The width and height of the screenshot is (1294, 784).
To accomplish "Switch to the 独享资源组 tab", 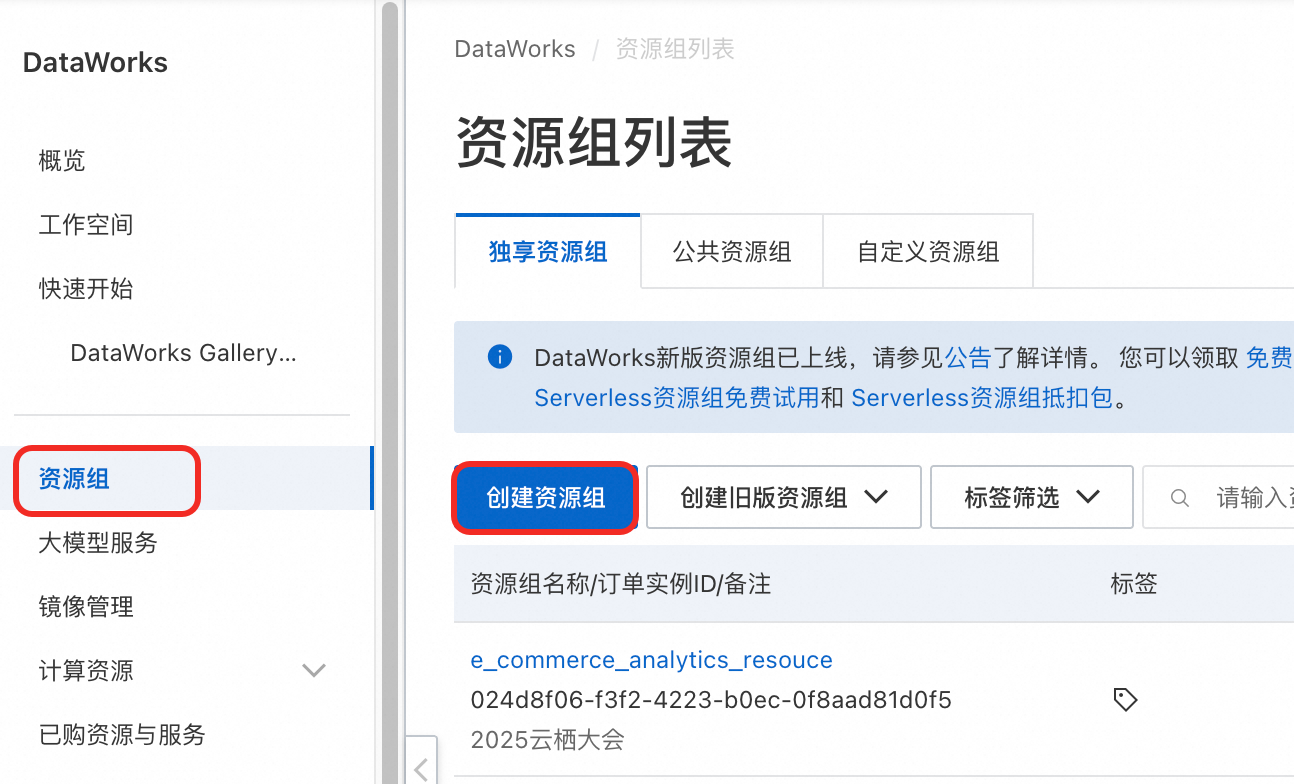I will point(548,251).
